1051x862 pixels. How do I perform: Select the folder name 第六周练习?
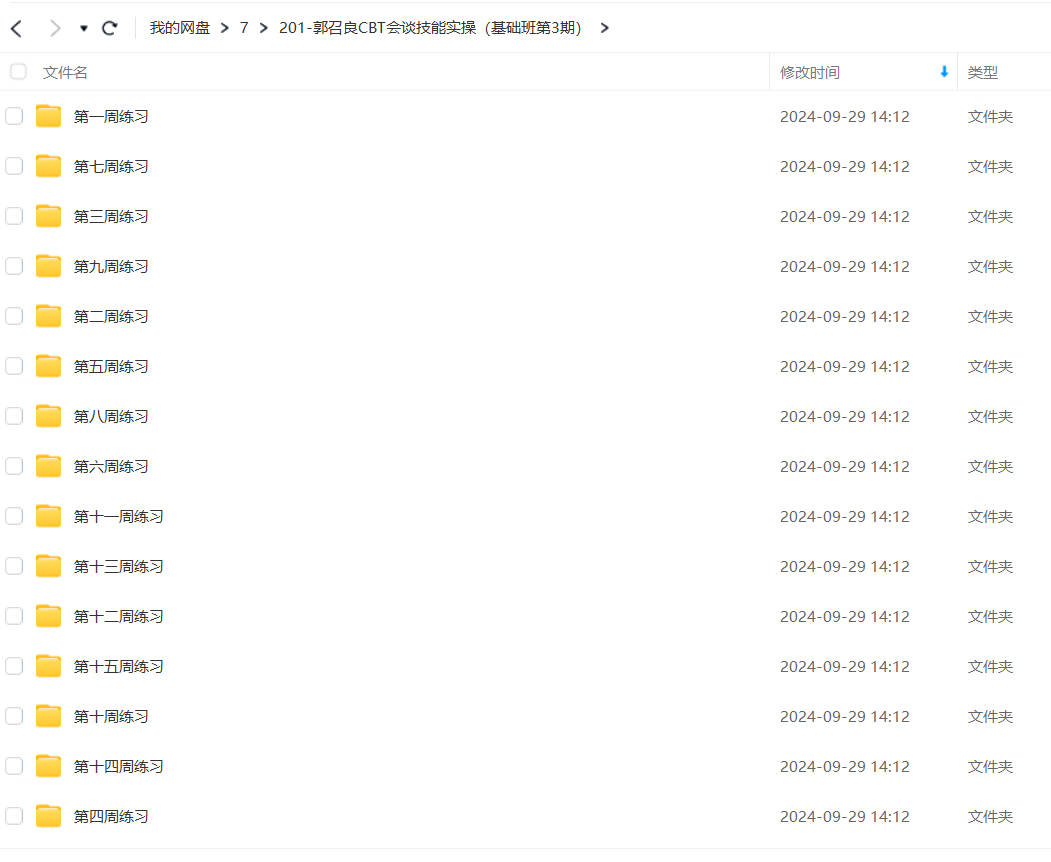coord(111,467)
